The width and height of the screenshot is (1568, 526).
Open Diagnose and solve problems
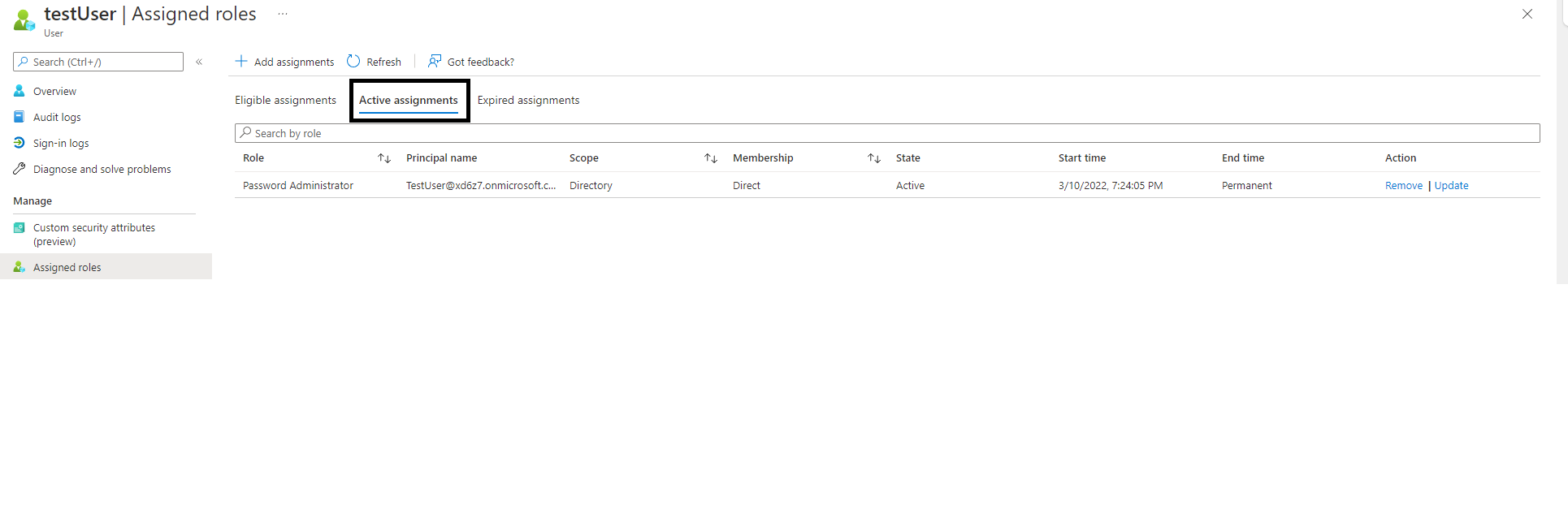tap(102, 169)
